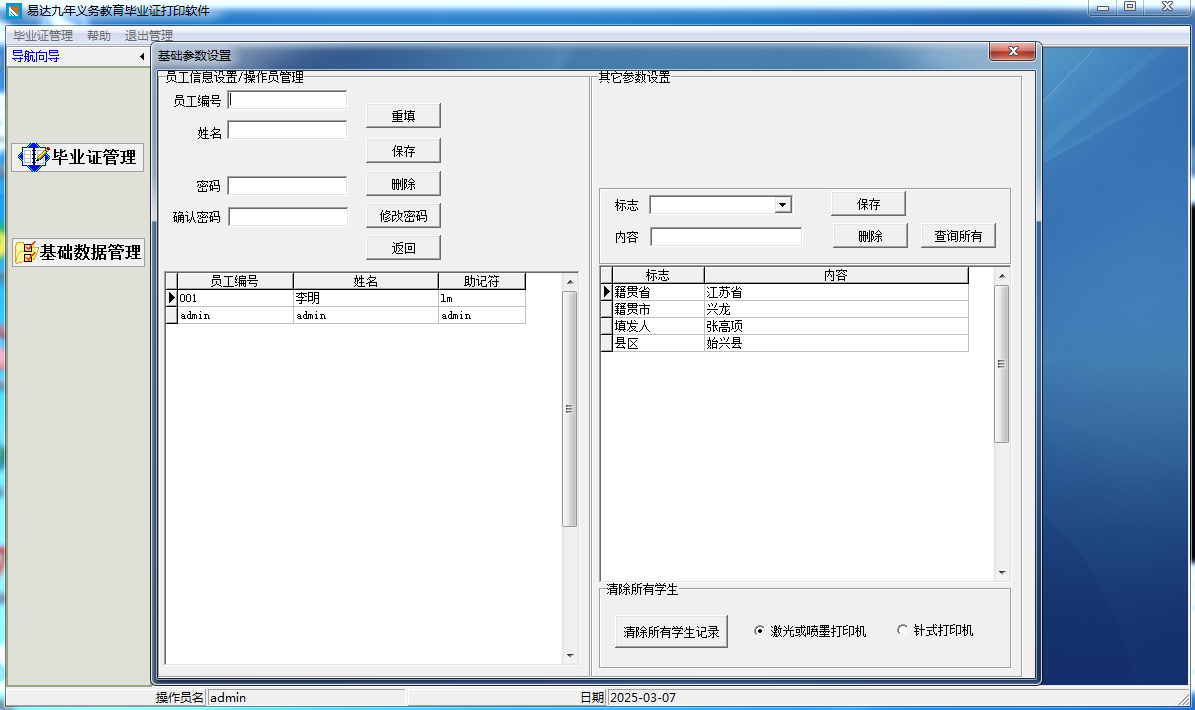Click the 修改密码 button
This screenshot has height=710, width=1195.
tap(403, 214)
